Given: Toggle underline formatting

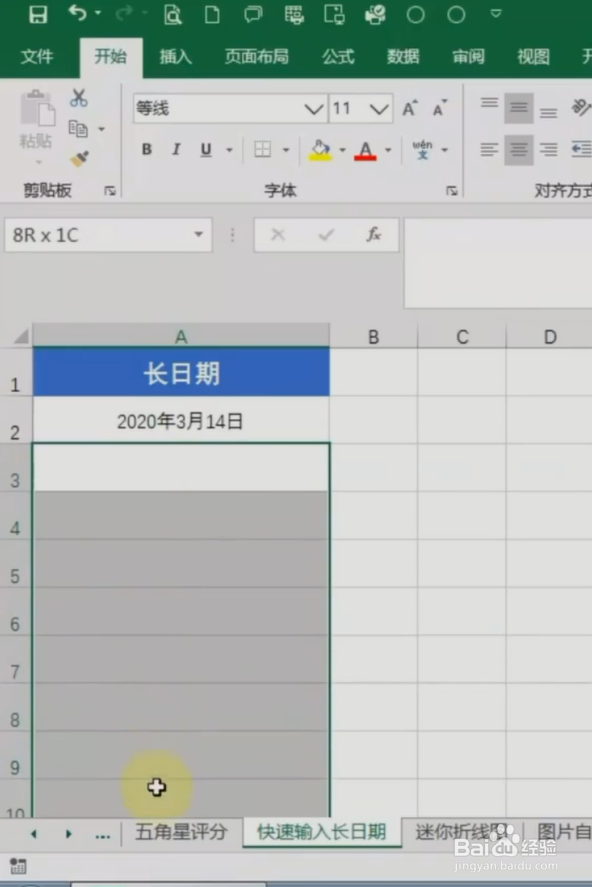Looking at the screenshot, I should point(206,149).
